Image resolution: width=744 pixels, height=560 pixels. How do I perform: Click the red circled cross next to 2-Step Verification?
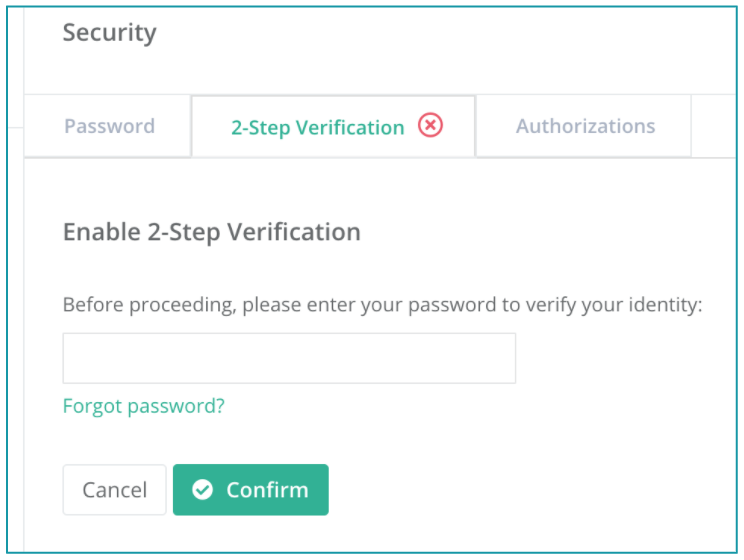pos(430,126)
